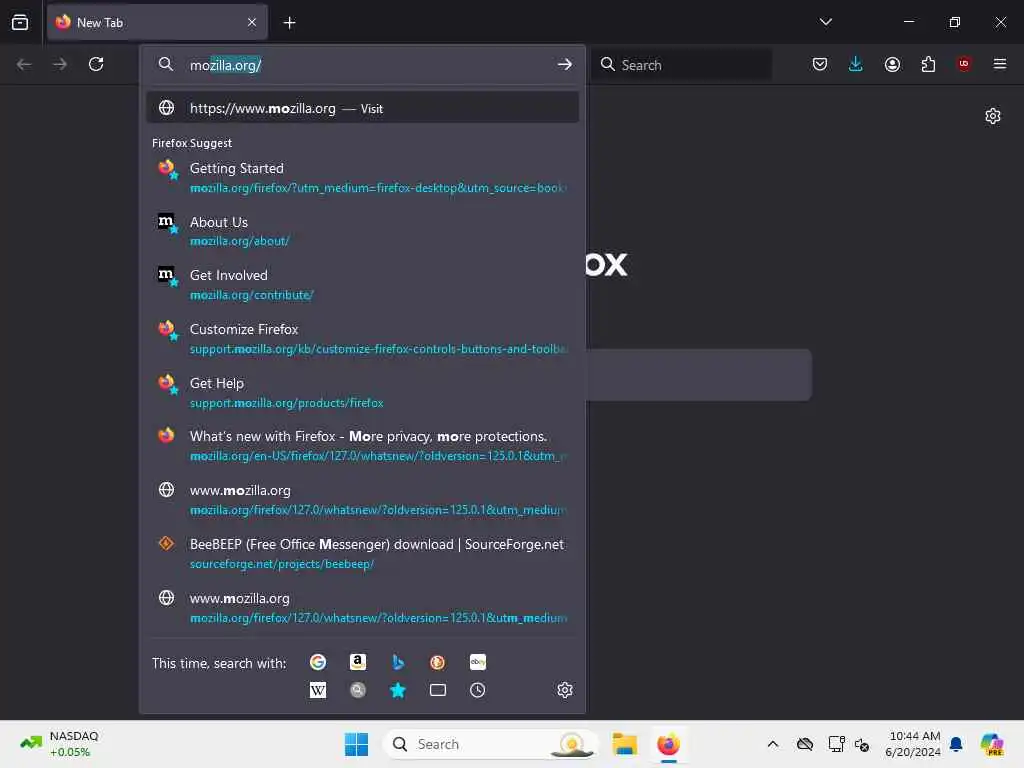Search this time with eBay
This screenshot has width=1024, height=768.
pyautogui.click(x=477, y=662)
